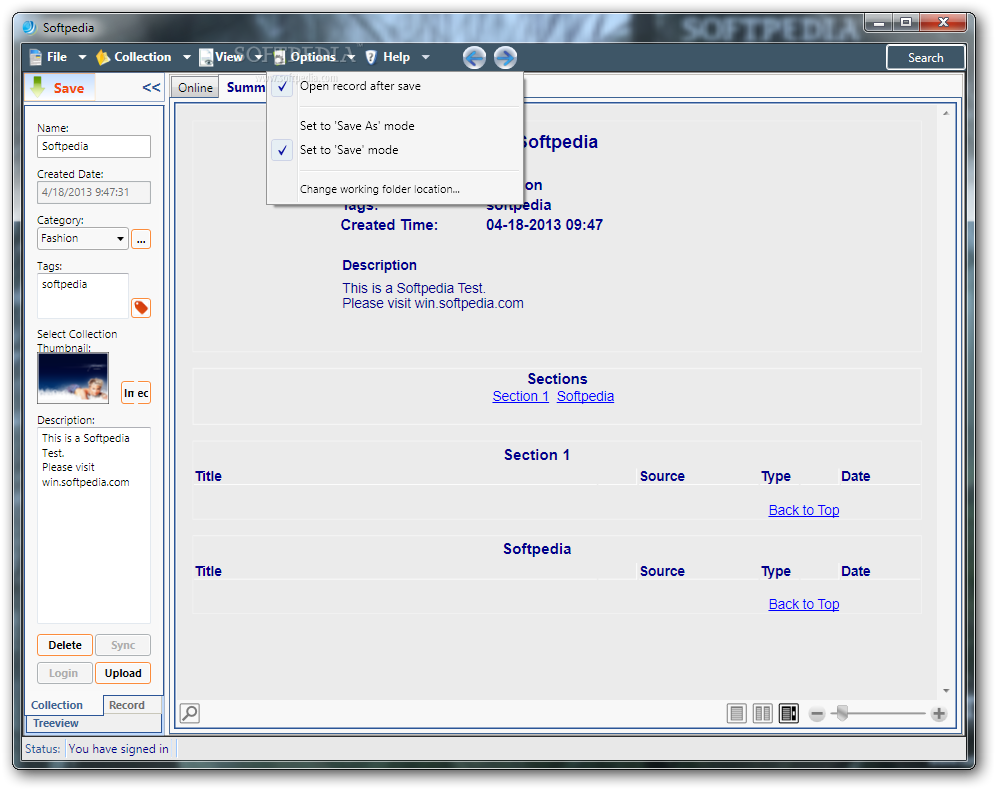This screenshot has height=790, width=996.
Task: Click the scroll down arrow of summary pane
Action: coord(946,691)
